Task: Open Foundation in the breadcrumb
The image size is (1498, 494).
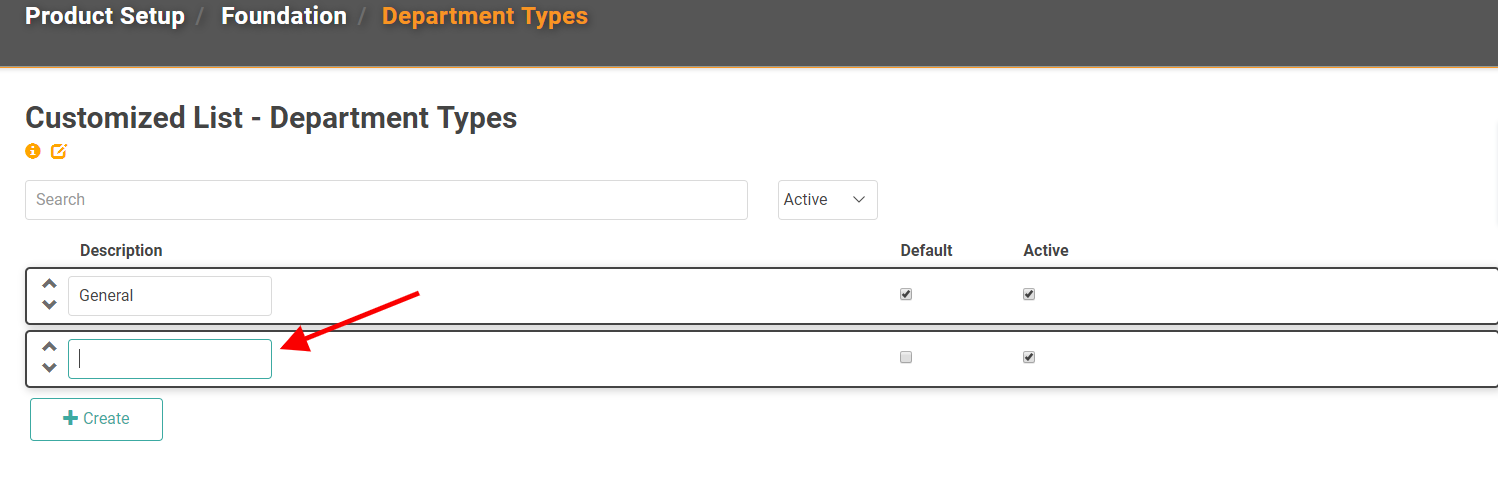Action: (x=284, y=17)
